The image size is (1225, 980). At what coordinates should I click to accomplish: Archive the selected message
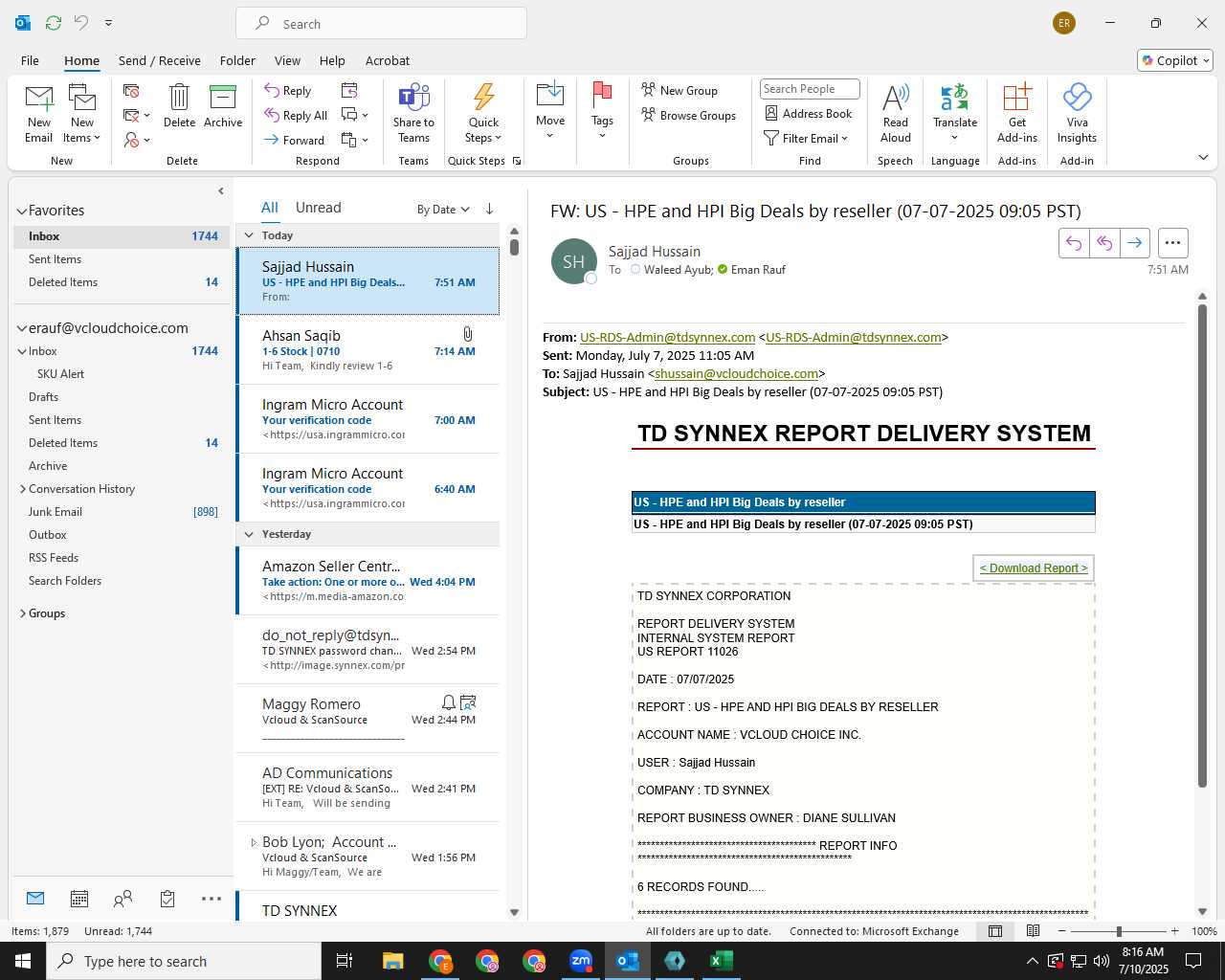(x=223, y=106)
